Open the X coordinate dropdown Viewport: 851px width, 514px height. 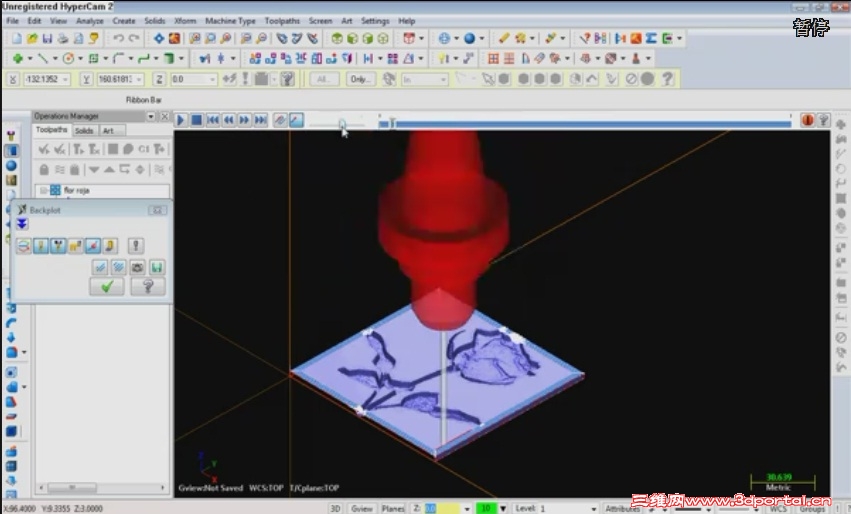[66, 79]
